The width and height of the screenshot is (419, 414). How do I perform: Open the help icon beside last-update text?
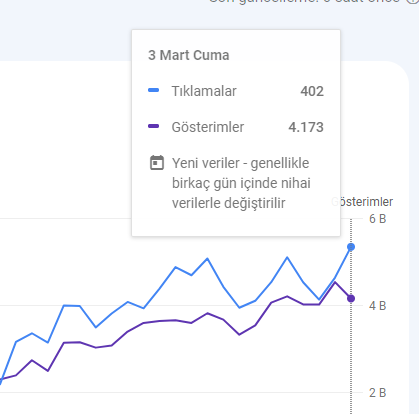pyautogui.click(x=413, y=1)
